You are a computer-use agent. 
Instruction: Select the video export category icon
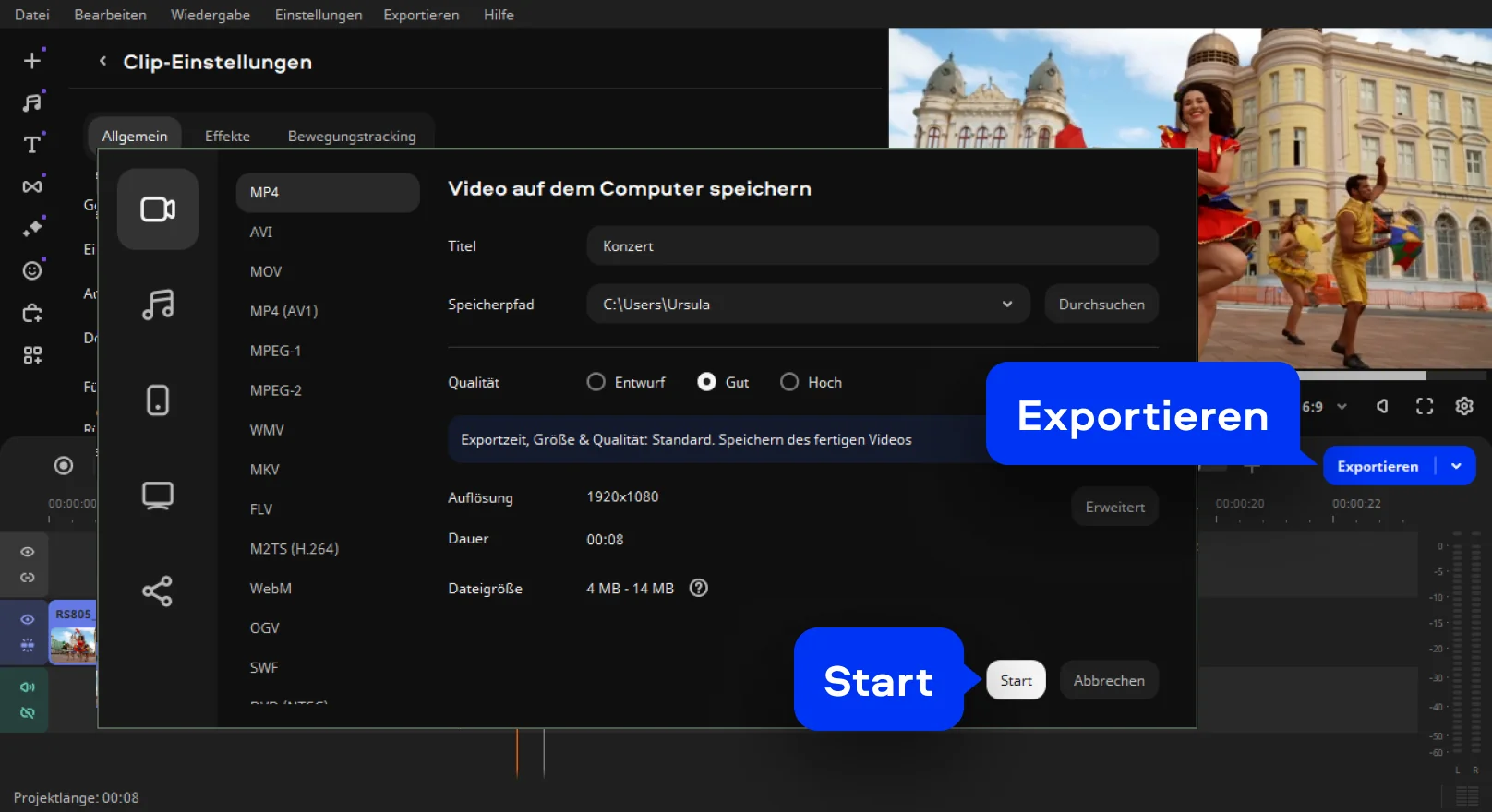point(158,209)
